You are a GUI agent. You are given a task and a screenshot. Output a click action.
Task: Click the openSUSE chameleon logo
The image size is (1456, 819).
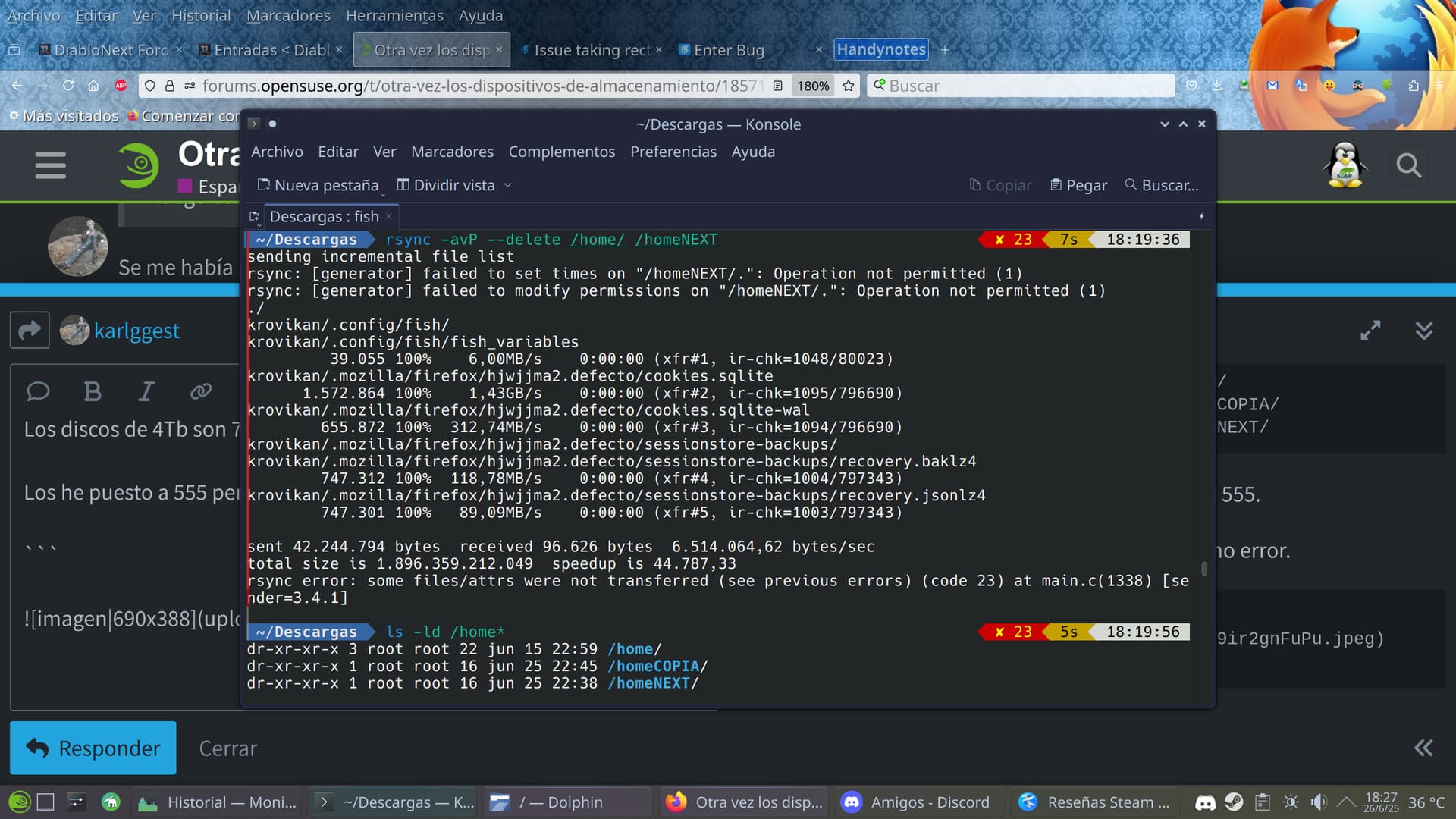[x=139, y=165]
